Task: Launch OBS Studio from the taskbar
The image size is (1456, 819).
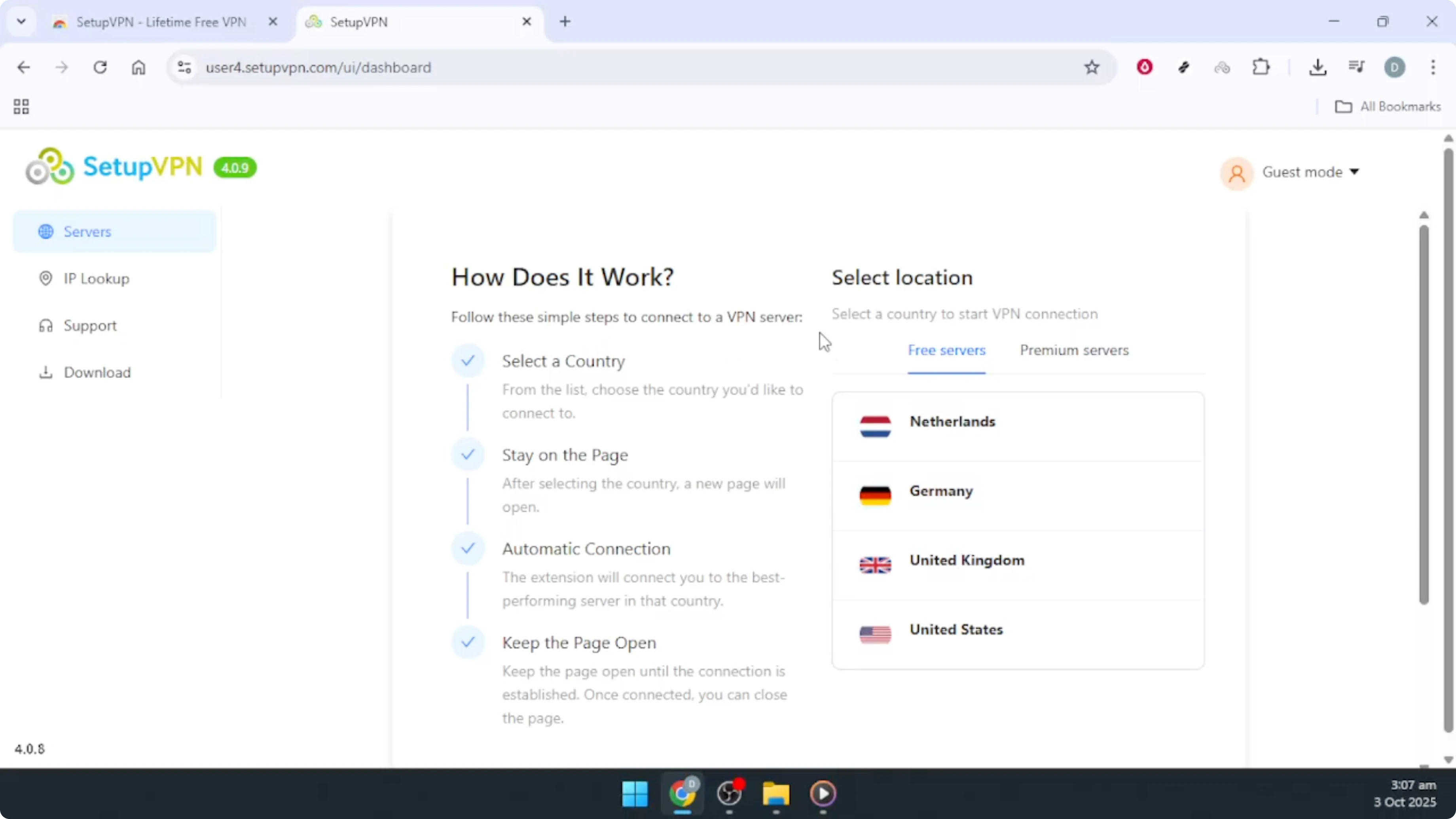Action: tap(730, 795)
